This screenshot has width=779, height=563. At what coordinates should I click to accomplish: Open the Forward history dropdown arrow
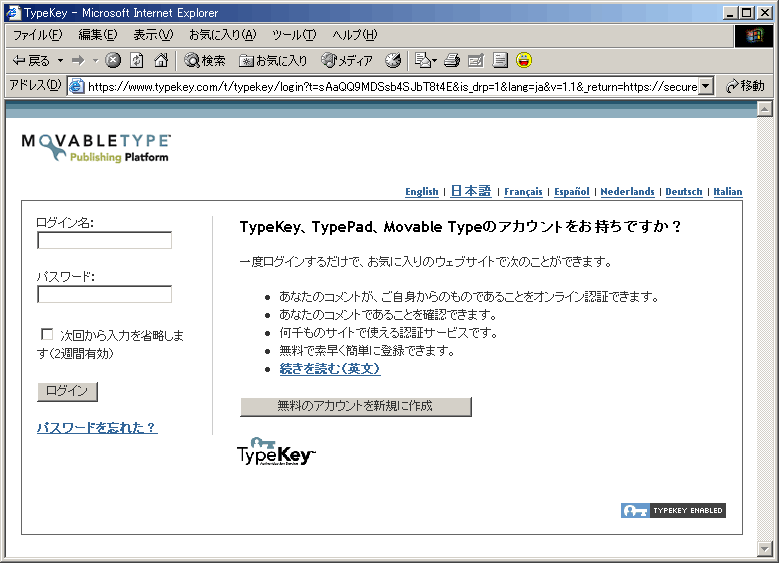[x=95, y=61]
